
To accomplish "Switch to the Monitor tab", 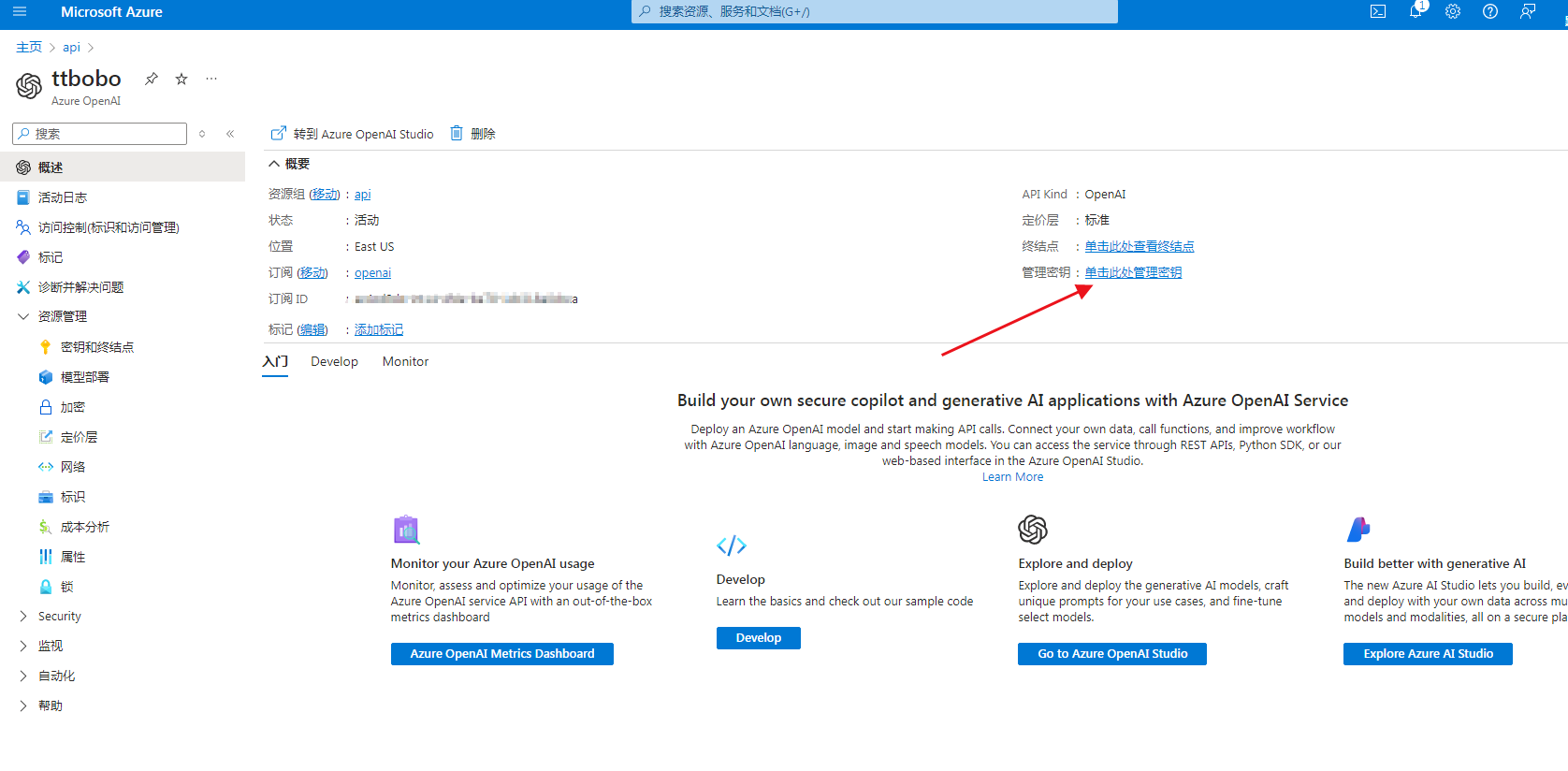I will tap(405, 361).
